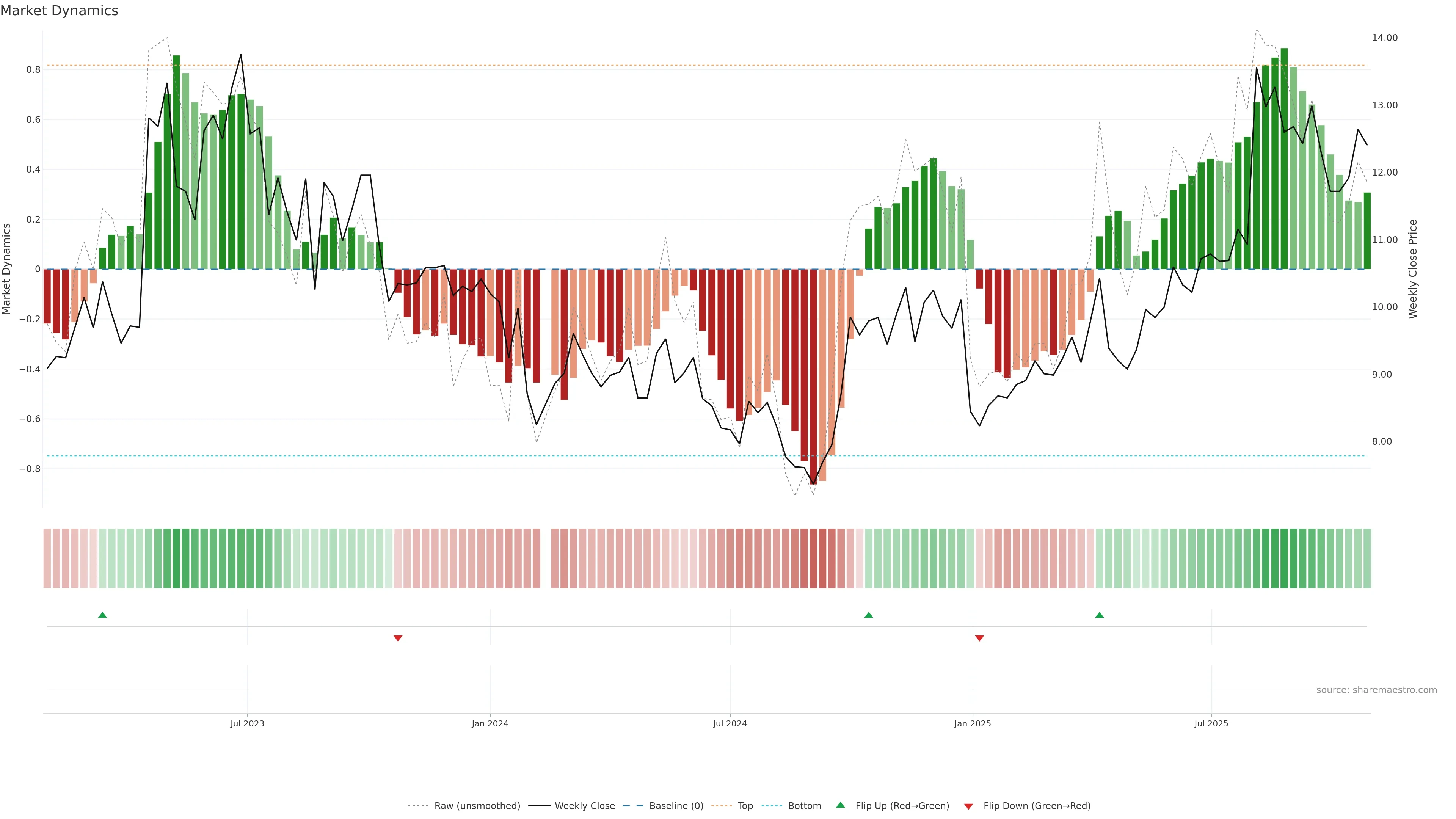Toggle the Weekly Close legend entry
The width and height of the screenshot is (1456, 819).
[x=584, y=806]
